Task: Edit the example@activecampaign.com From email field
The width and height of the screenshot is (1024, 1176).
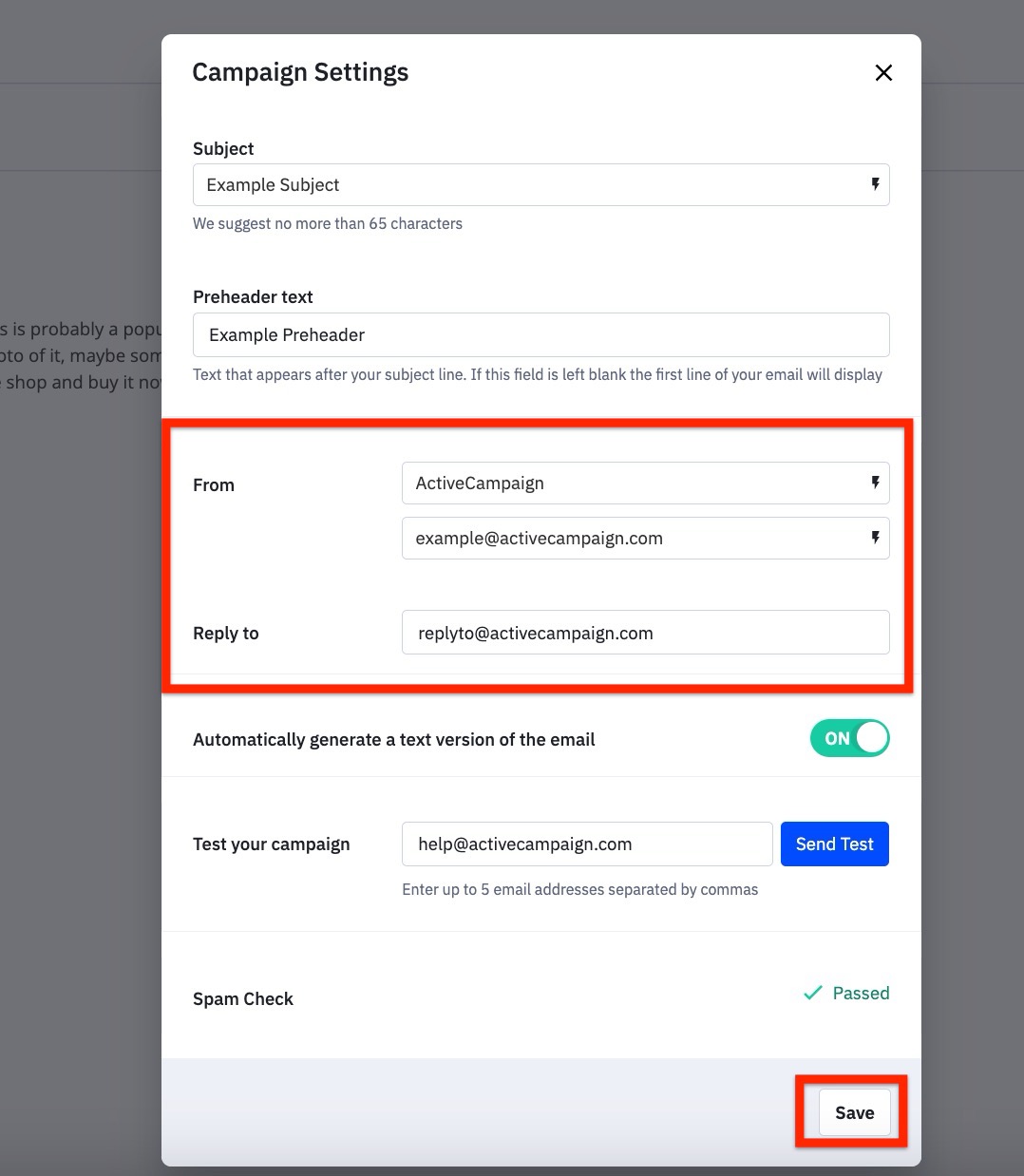Action: 632,539
